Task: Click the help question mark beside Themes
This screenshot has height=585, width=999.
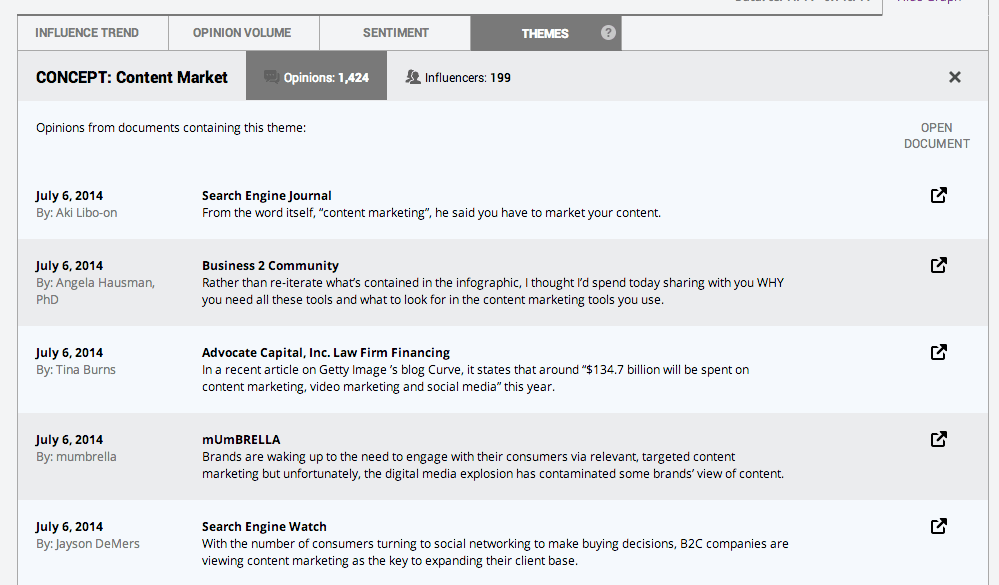Action: (608, 33)
